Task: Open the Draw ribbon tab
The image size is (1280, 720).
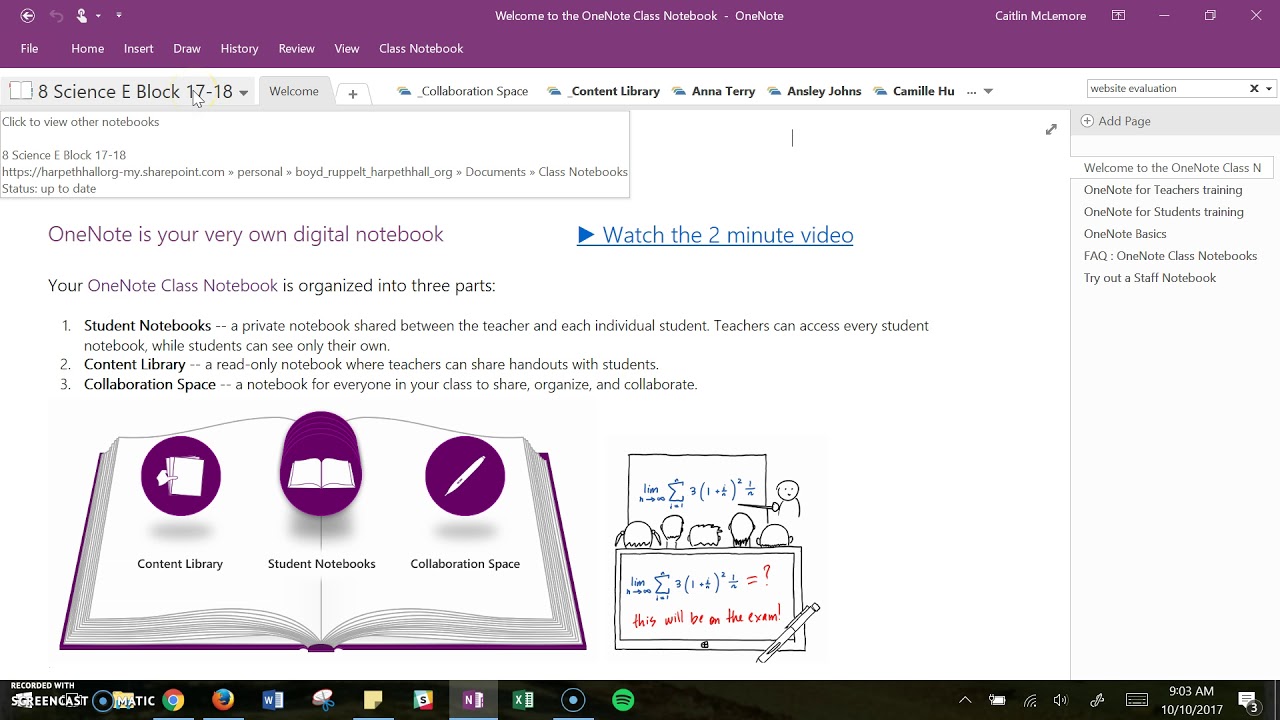Action: click(x=187, y=48)
